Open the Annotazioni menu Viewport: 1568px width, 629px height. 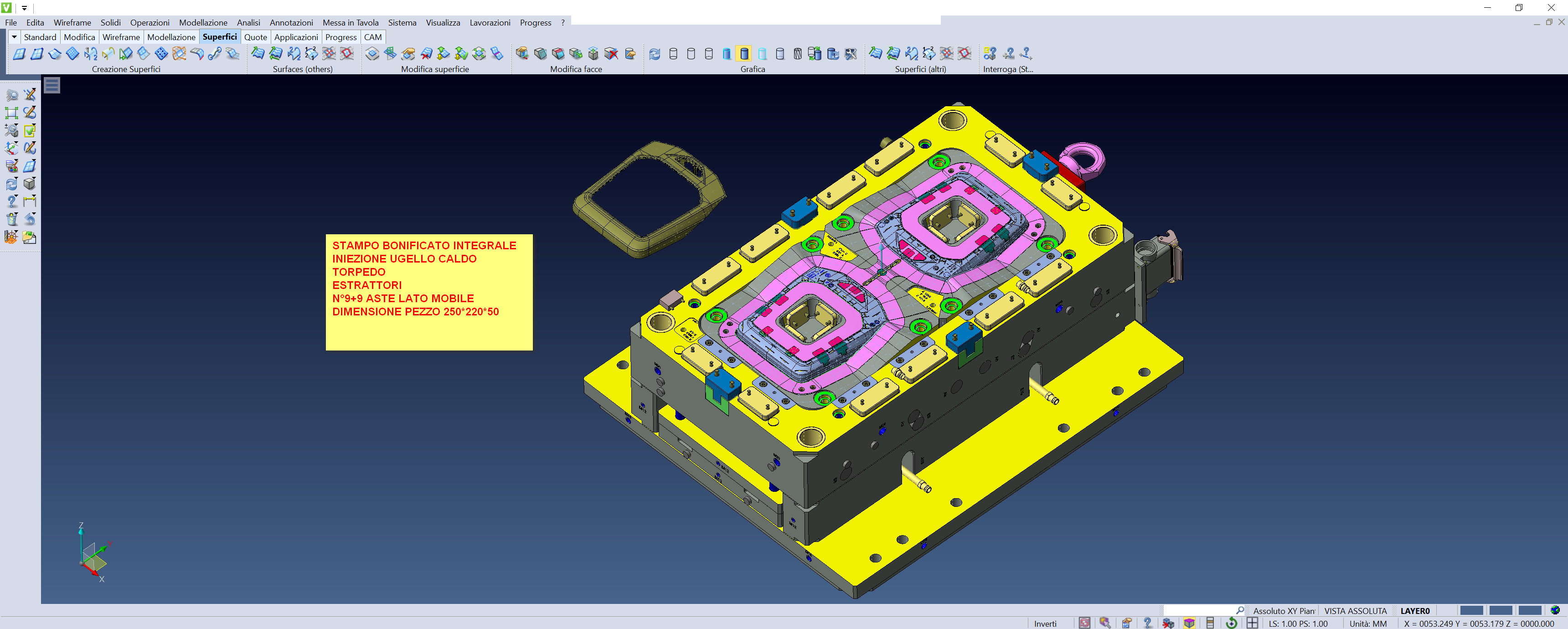pyautogui.click(x=291, y=22)
